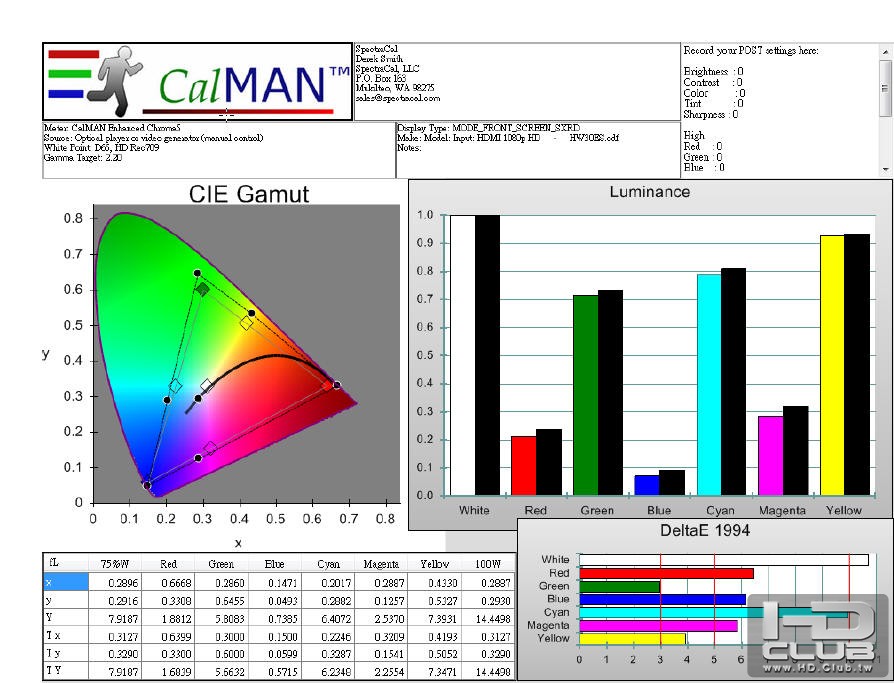This screenshot has width=894, height=683.
Task: Click the 'CIE Gamut' chart title
Action: 249,194
